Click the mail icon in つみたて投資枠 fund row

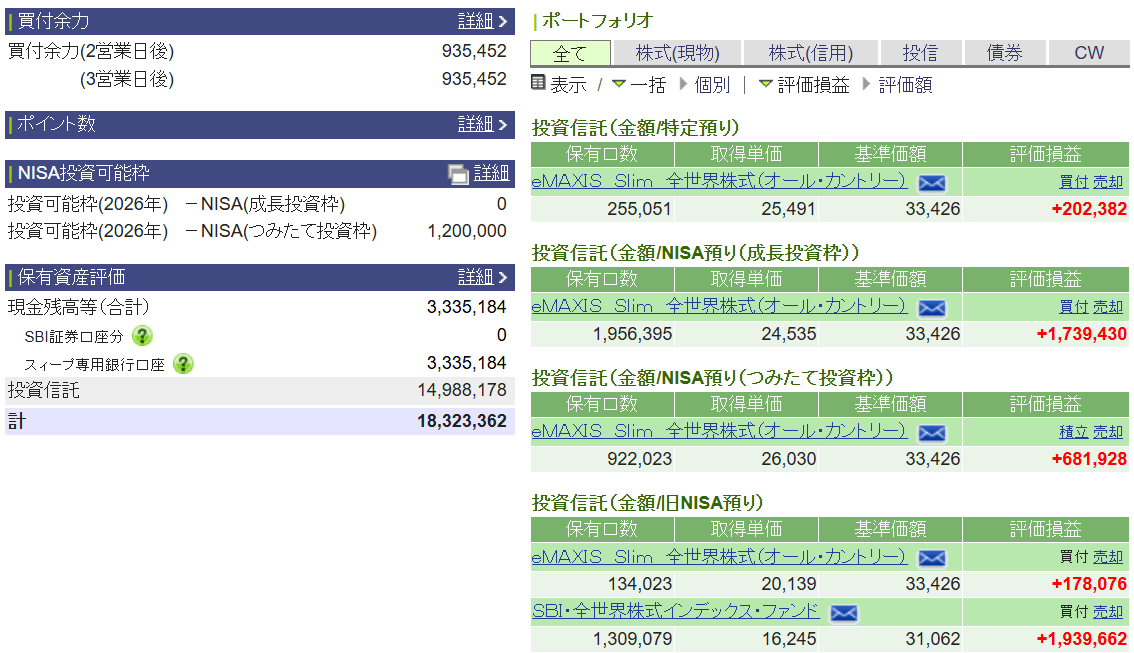pos(931,433)
